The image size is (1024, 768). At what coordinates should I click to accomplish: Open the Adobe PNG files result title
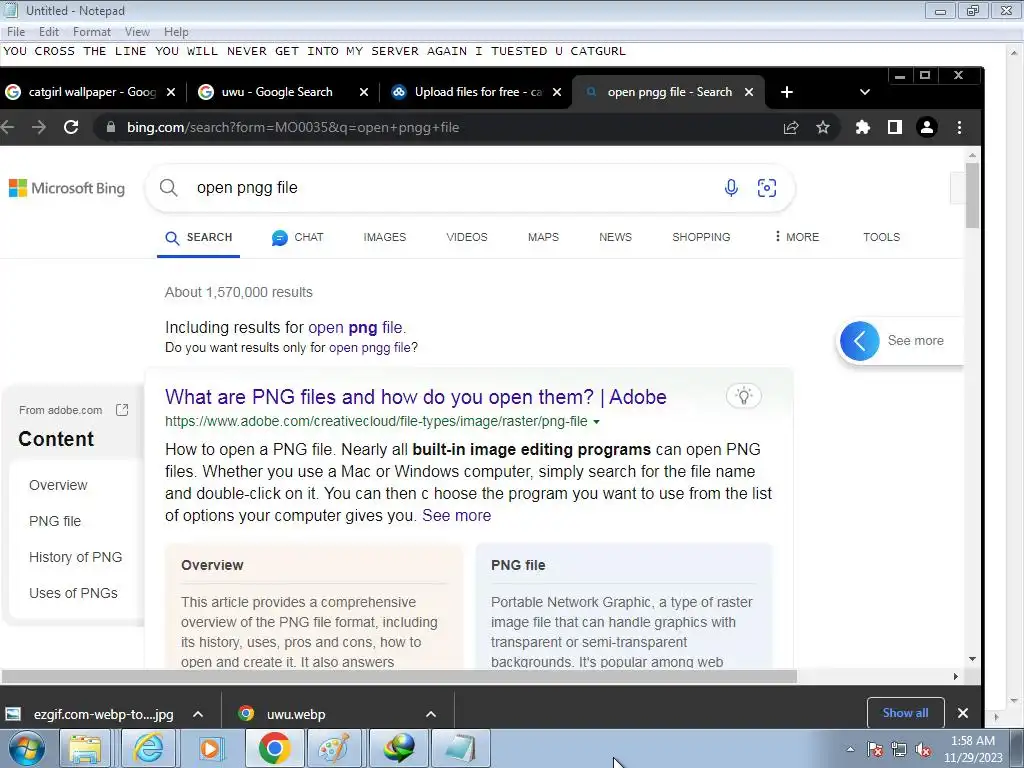coord(415,397)
